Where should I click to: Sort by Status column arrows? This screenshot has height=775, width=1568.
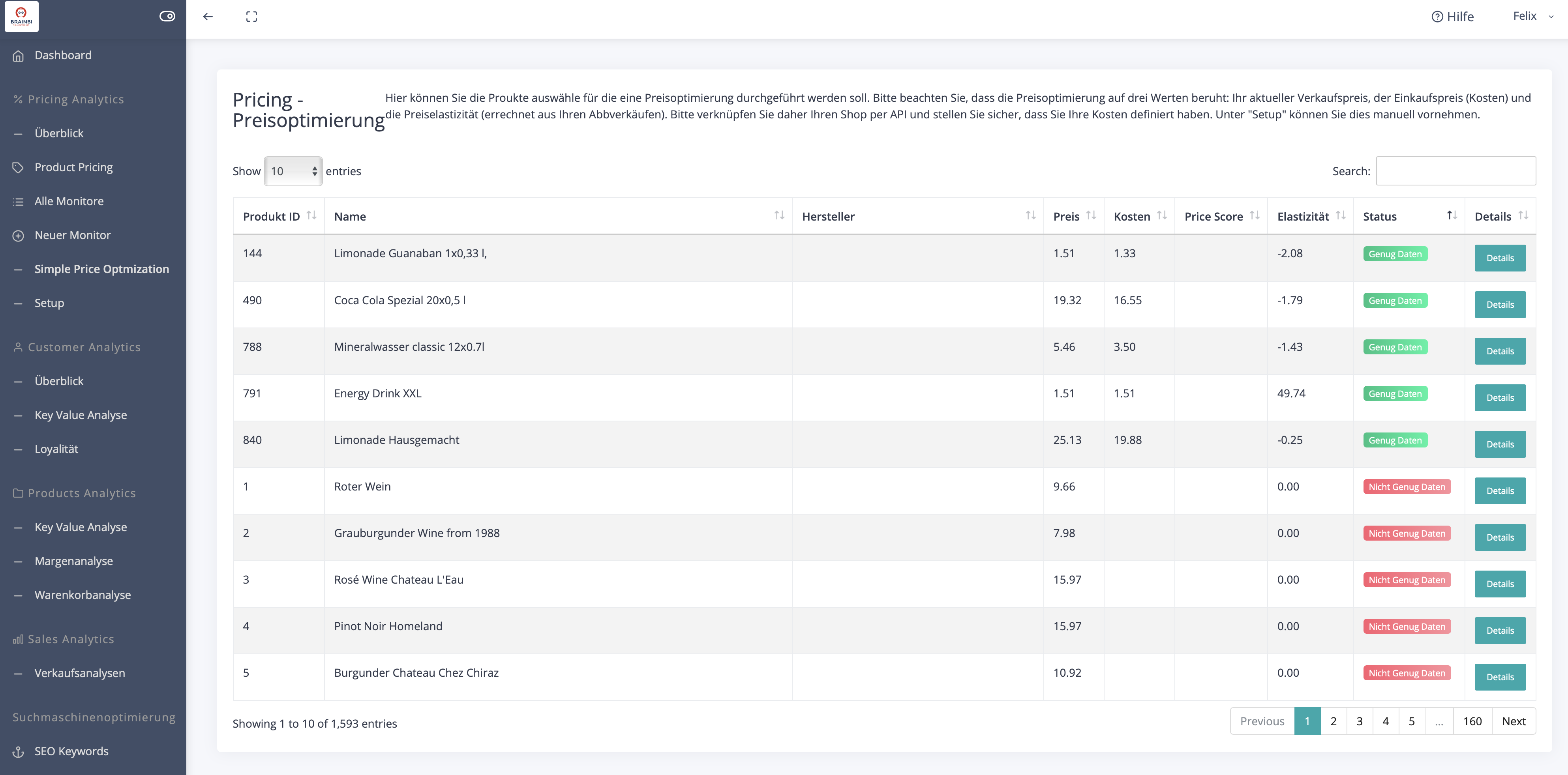point(1452,215)
